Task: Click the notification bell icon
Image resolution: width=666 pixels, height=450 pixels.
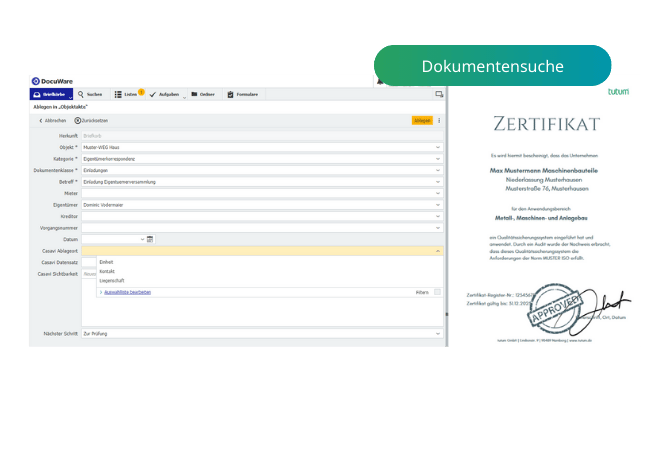Action: (x=380, y=81)
